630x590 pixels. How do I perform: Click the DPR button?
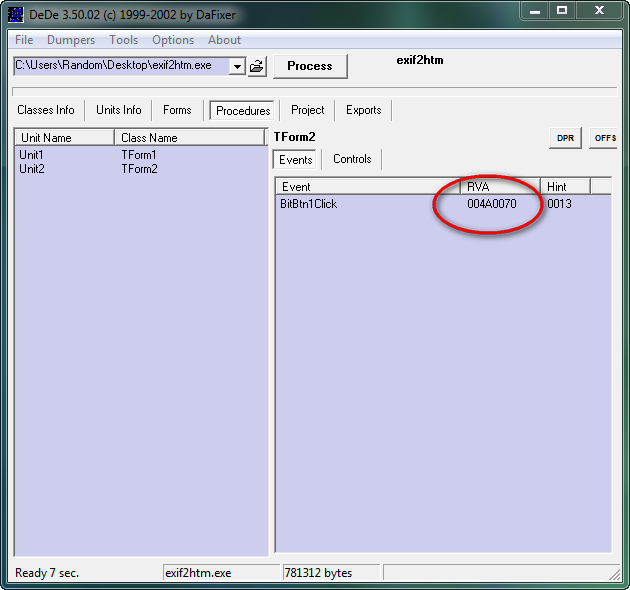565,138
